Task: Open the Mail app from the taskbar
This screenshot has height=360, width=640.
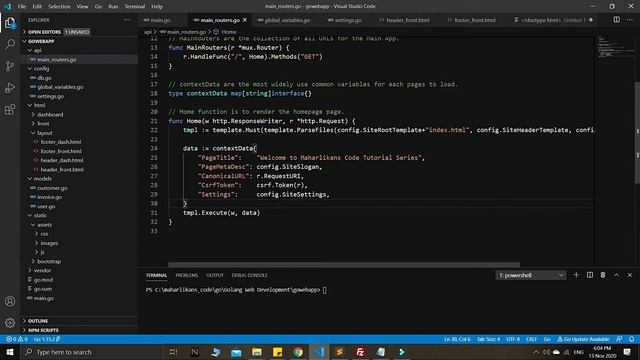Action: click(x=236, y=352)
